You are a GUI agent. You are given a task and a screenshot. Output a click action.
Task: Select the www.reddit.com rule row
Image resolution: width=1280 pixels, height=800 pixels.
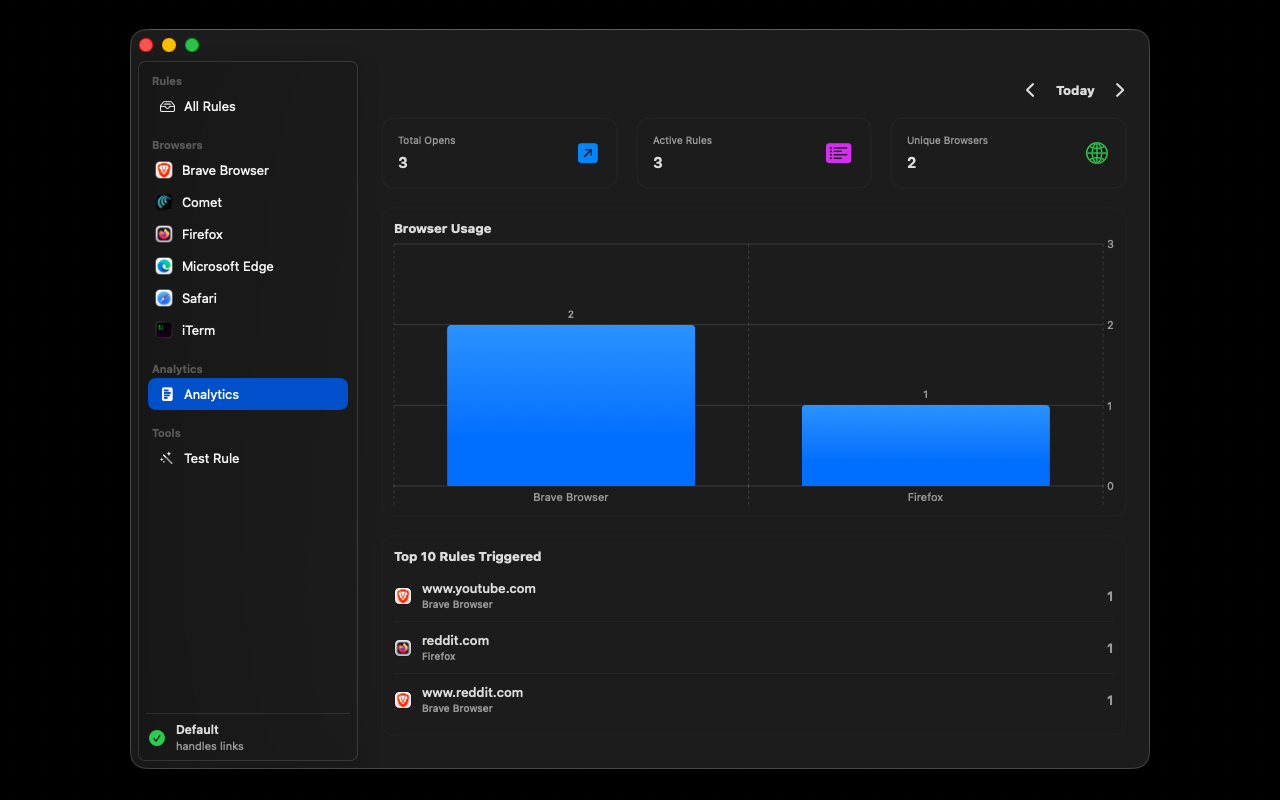473,692
